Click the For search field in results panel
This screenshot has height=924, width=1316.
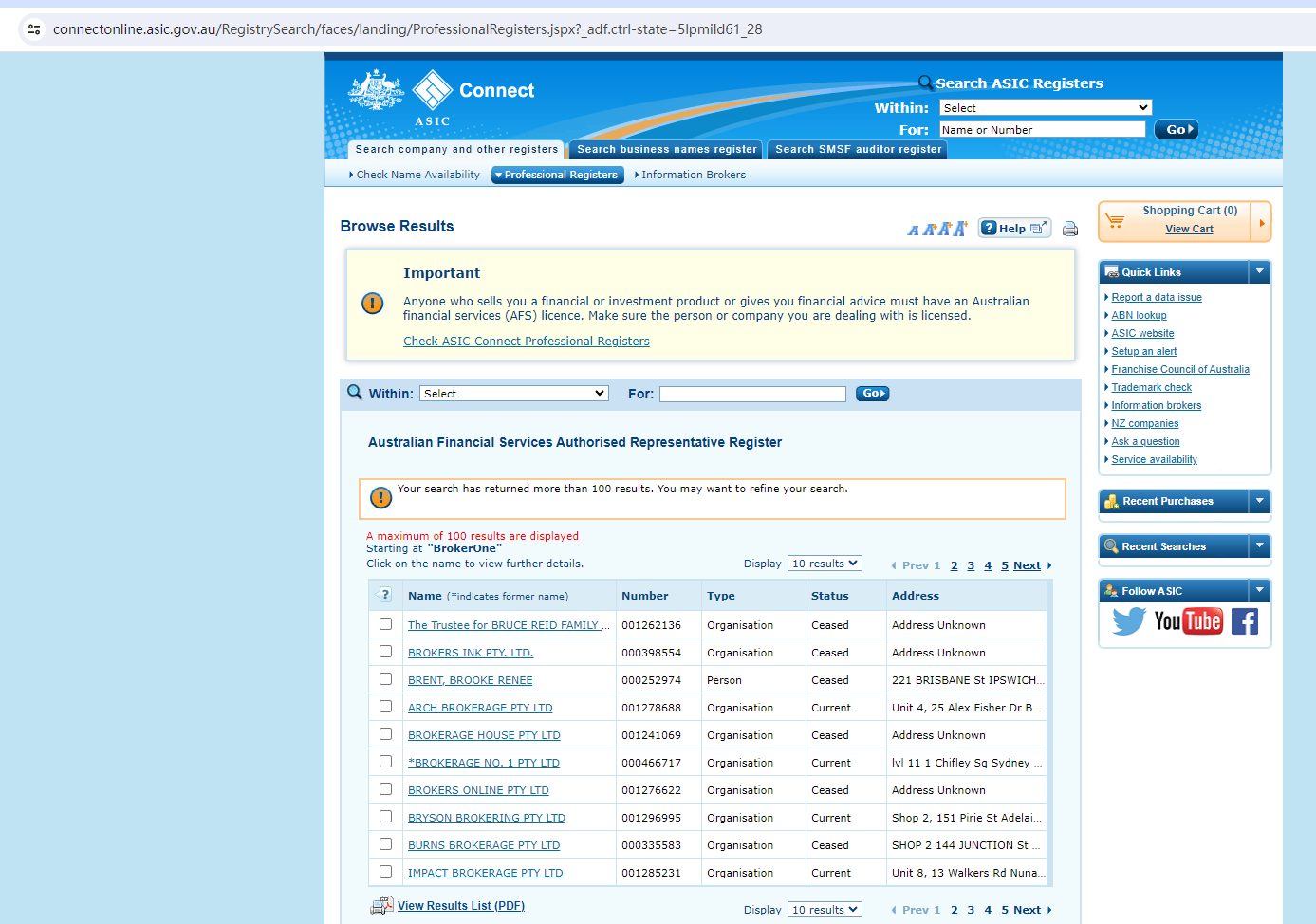click(x=752, y=394)
